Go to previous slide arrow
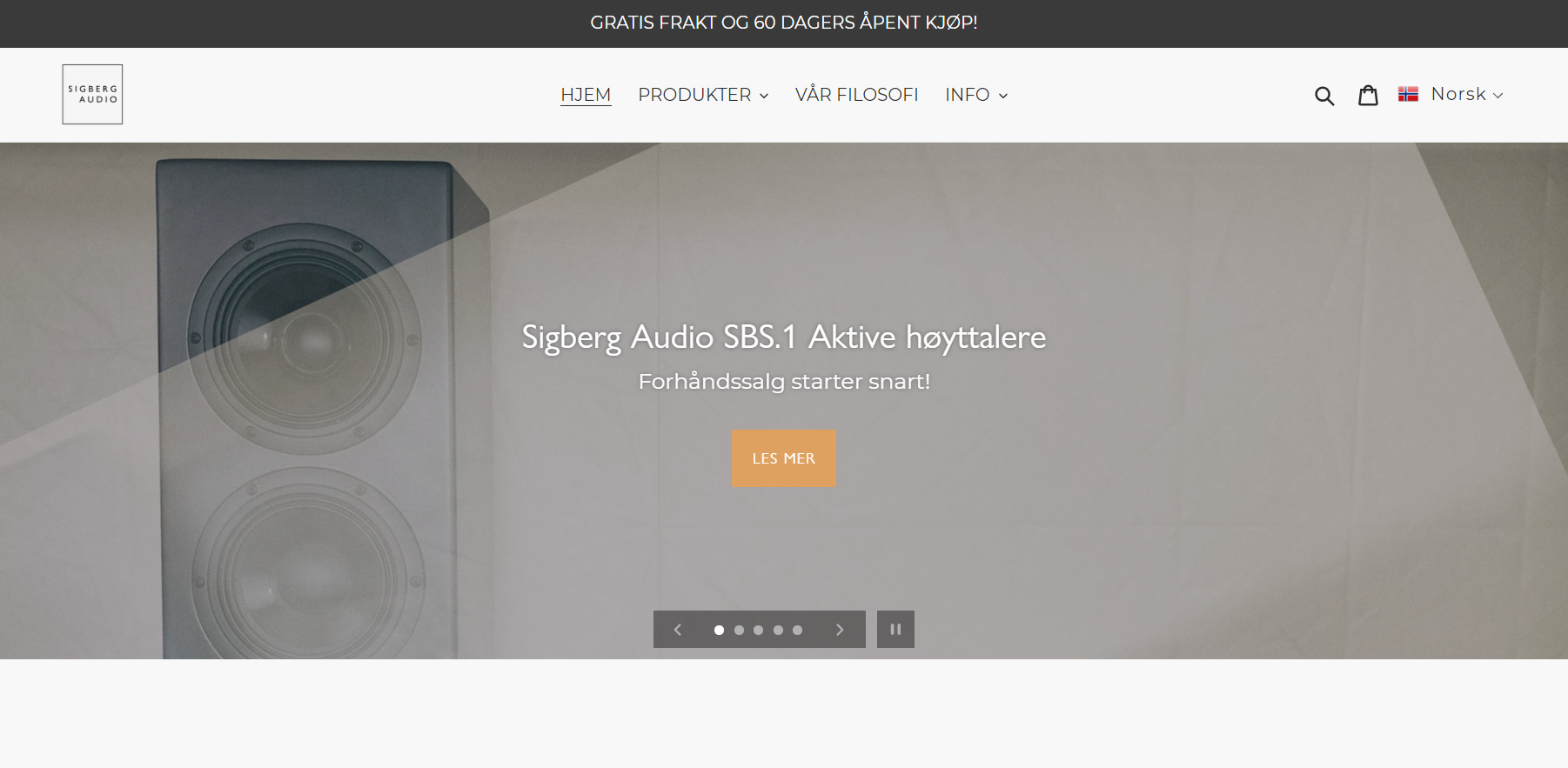Screen dimensions: 1568x768 678,630
